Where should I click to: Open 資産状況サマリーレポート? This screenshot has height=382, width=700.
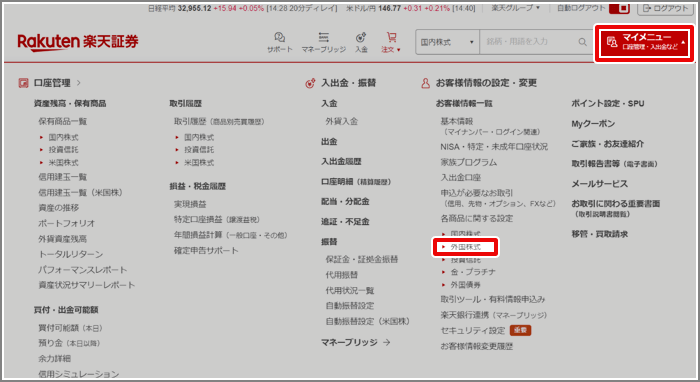[x=87, y=285]
